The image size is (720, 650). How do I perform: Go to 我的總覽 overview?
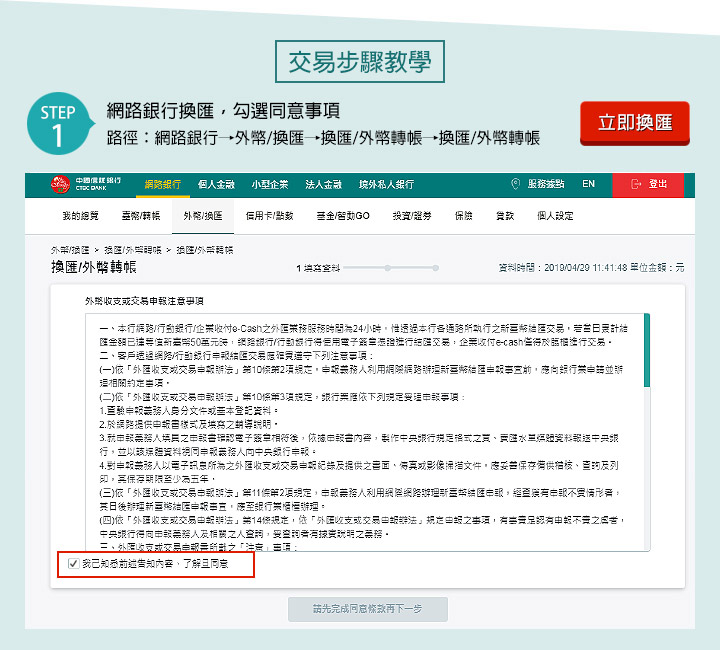pyautogui.click(x=79, y=215)
